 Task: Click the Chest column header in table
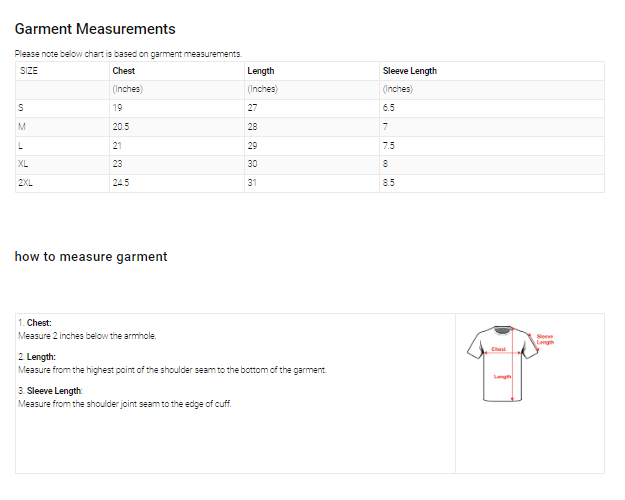[124, 71]
